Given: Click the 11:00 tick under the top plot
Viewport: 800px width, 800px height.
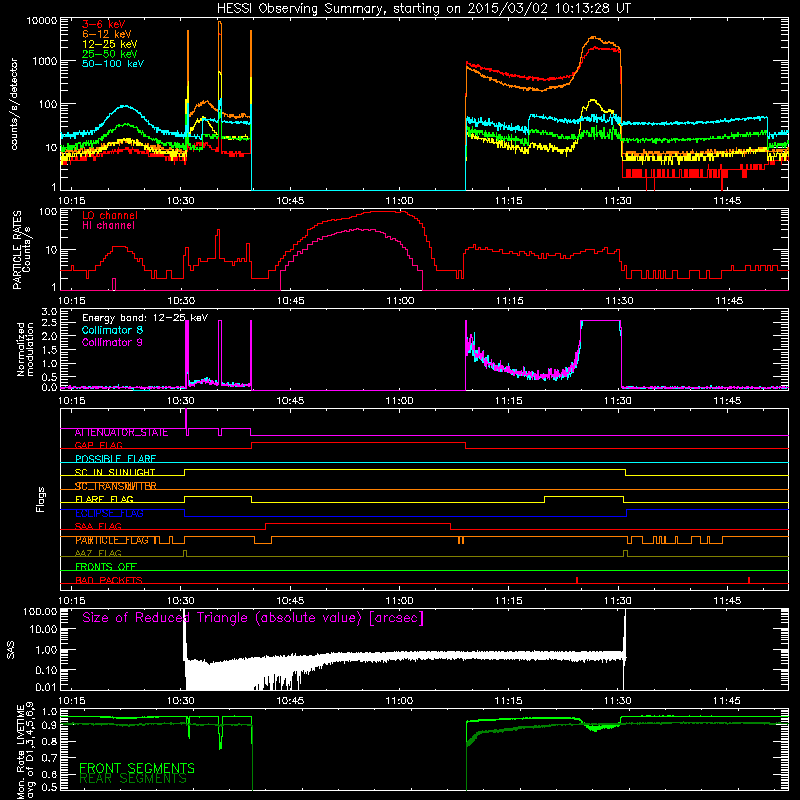Looking at the screenshot, I should point(399,201).
